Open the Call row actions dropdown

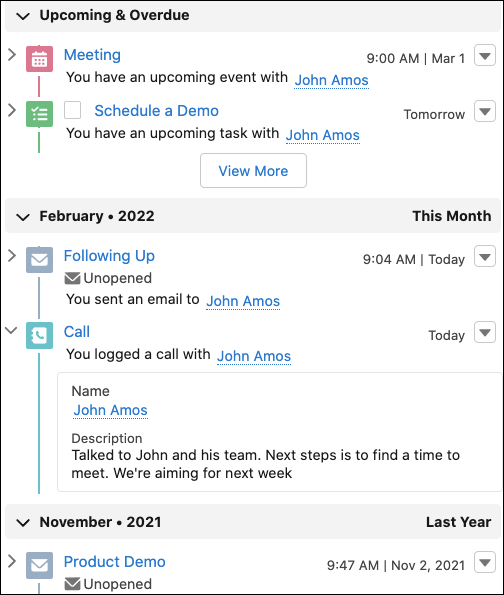(x=485, y=332)
